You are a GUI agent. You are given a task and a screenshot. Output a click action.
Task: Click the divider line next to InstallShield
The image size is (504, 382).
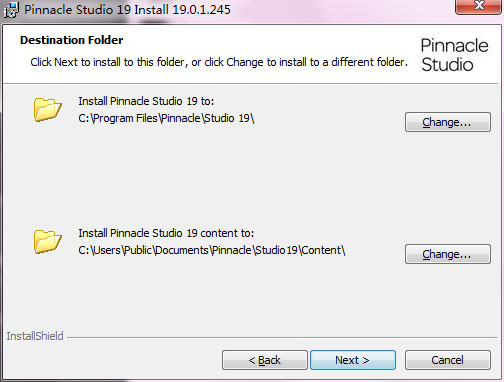pyautogui.click(x=282, y=337)
